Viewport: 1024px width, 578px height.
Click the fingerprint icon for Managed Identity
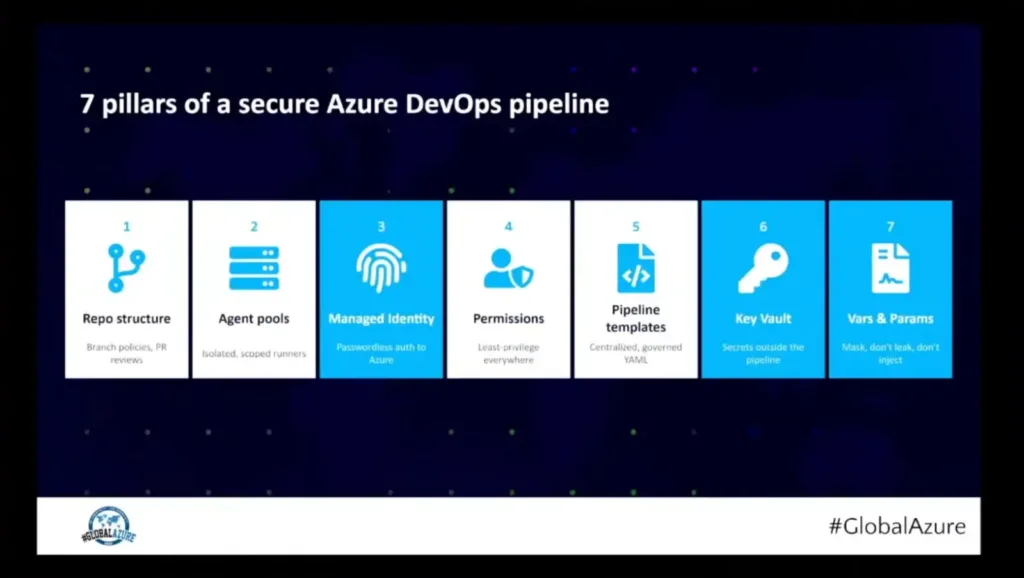[x=381, y=268]
